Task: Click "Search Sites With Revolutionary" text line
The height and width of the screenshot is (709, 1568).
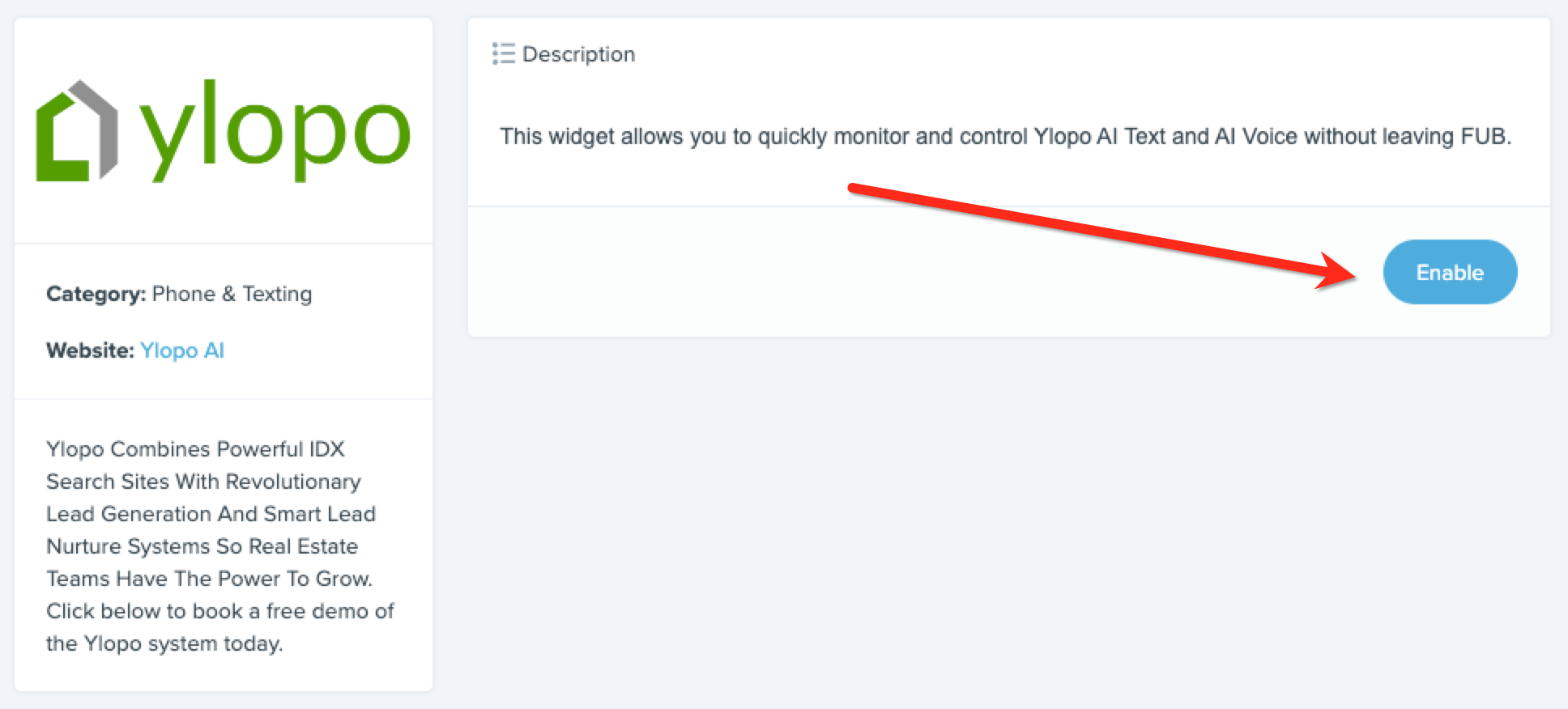Action: point(203,482)
